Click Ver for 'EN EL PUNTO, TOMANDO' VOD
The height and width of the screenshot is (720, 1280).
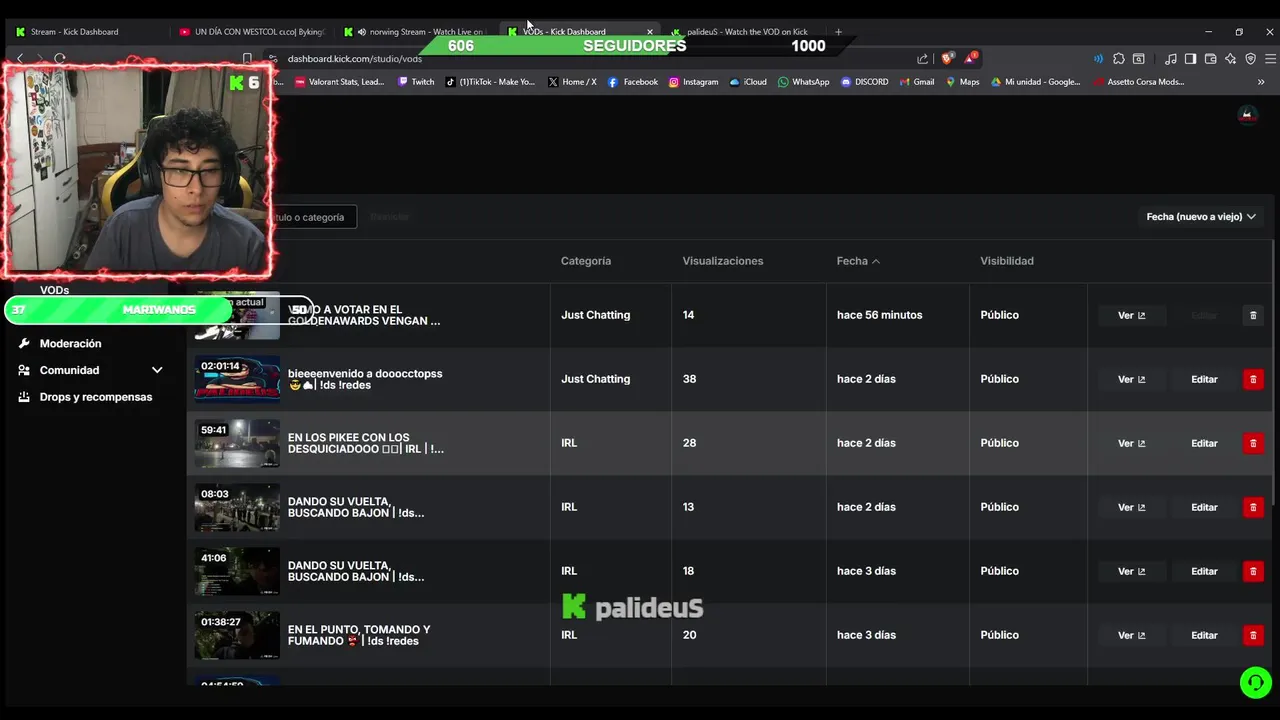tap(1132, 635)
